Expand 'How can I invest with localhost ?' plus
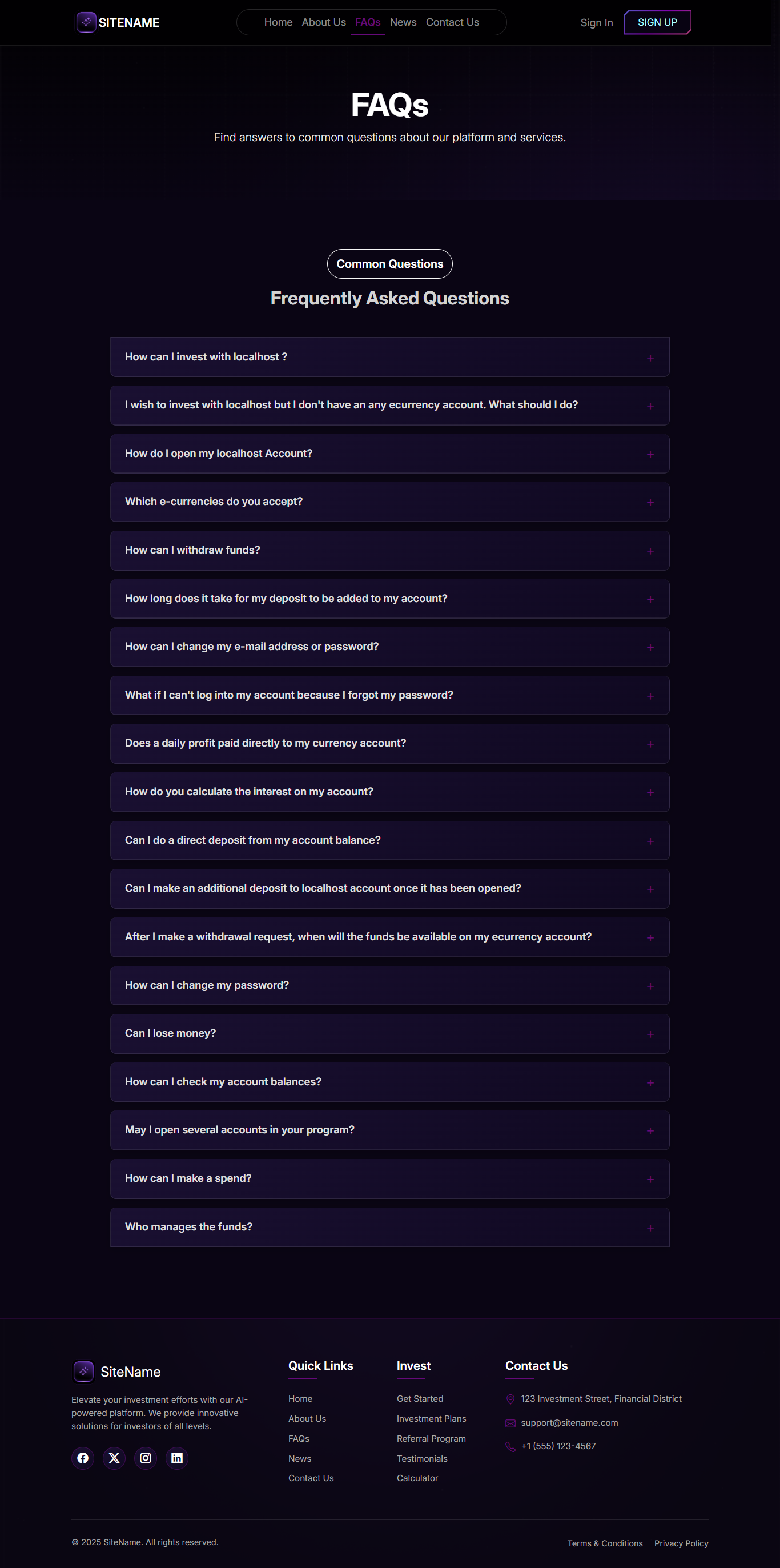Image resolution: width=780 pixels, height=1568 pixels. click(650, 358)
